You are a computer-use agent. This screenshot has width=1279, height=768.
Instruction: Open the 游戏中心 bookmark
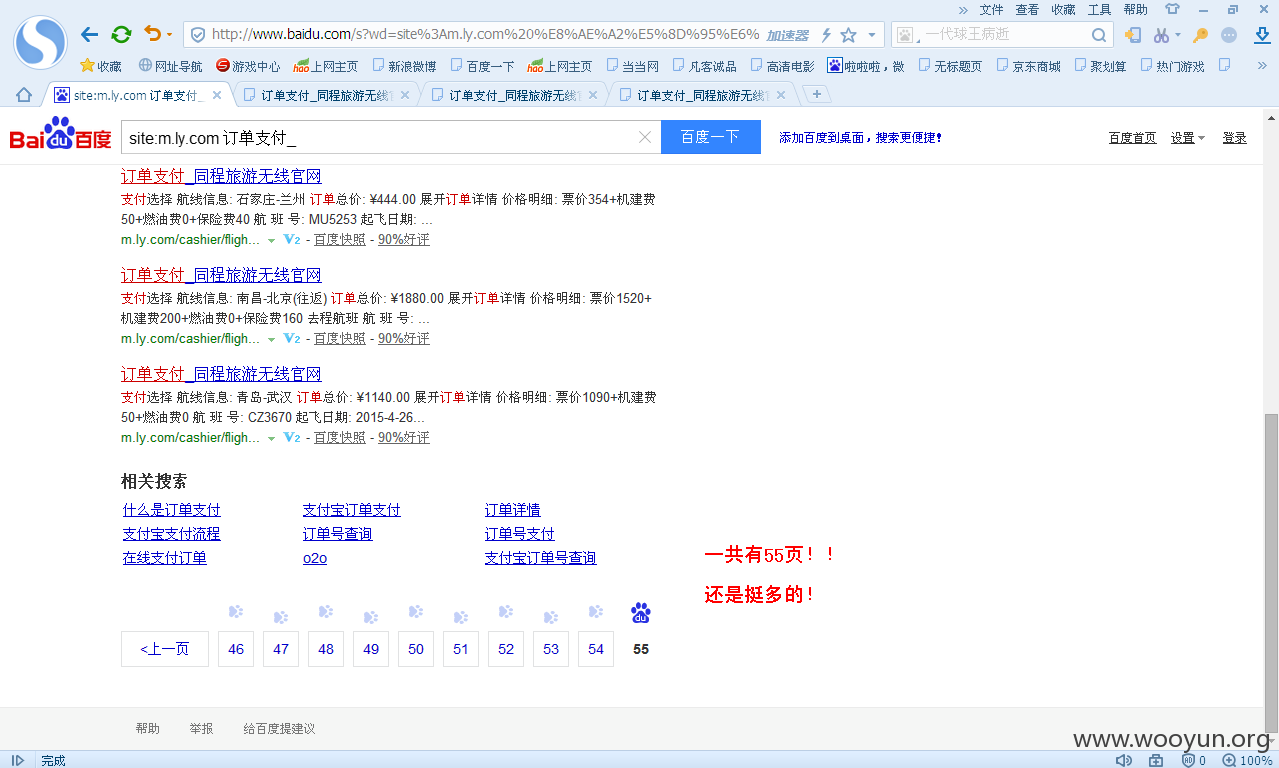248,66
